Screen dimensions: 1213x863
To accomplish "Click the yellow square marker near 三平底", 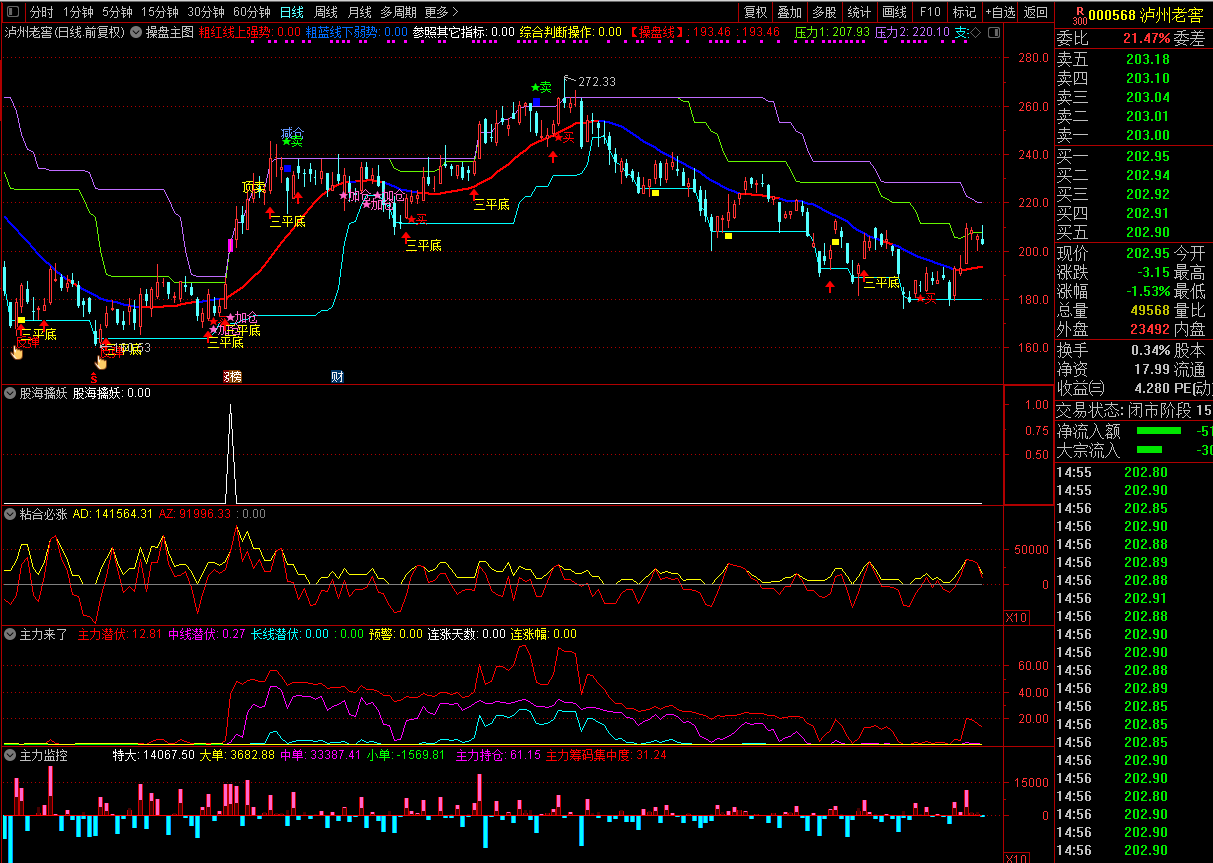I will pos(836,242).
